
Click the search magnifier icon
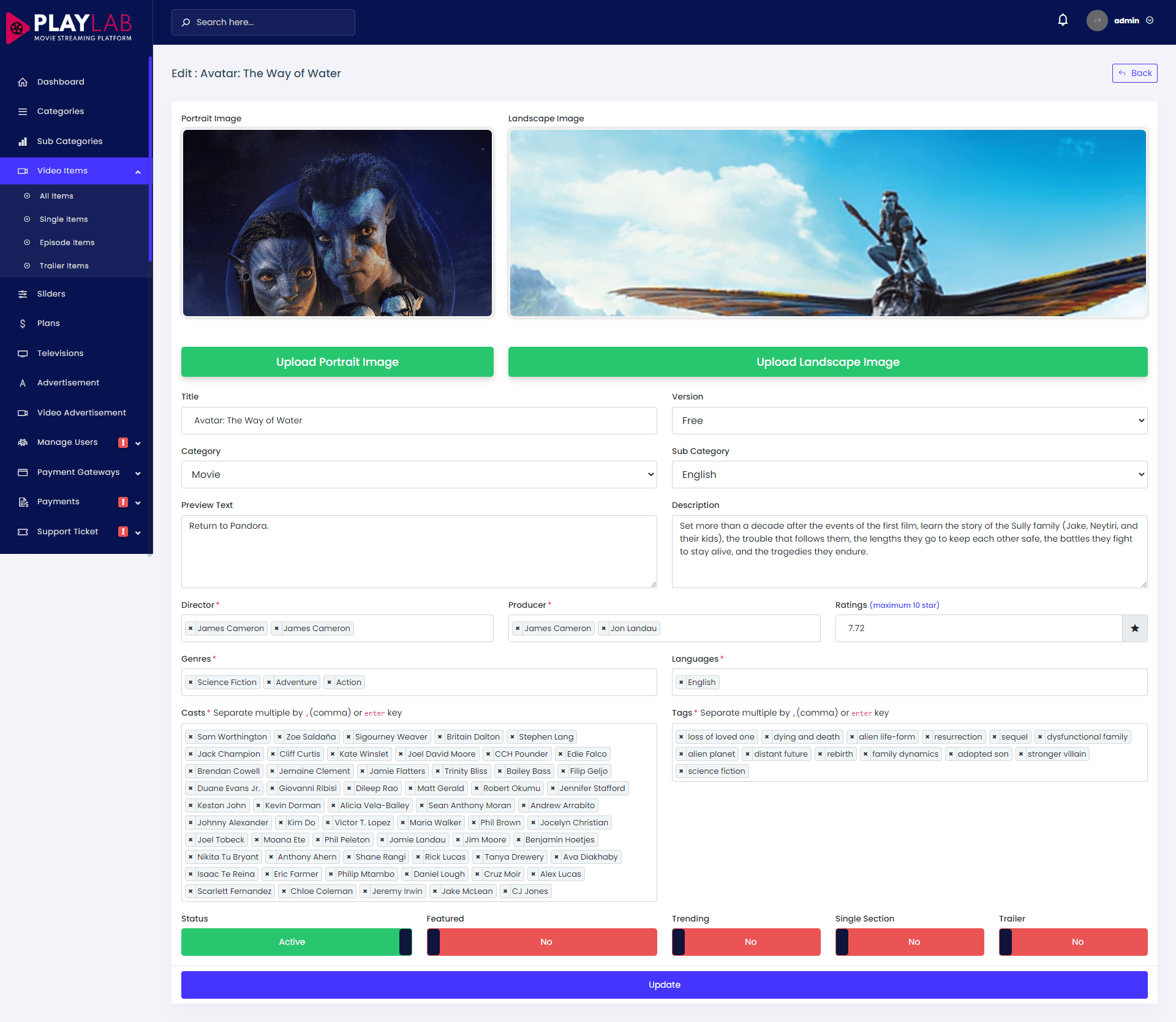[186, 22]
